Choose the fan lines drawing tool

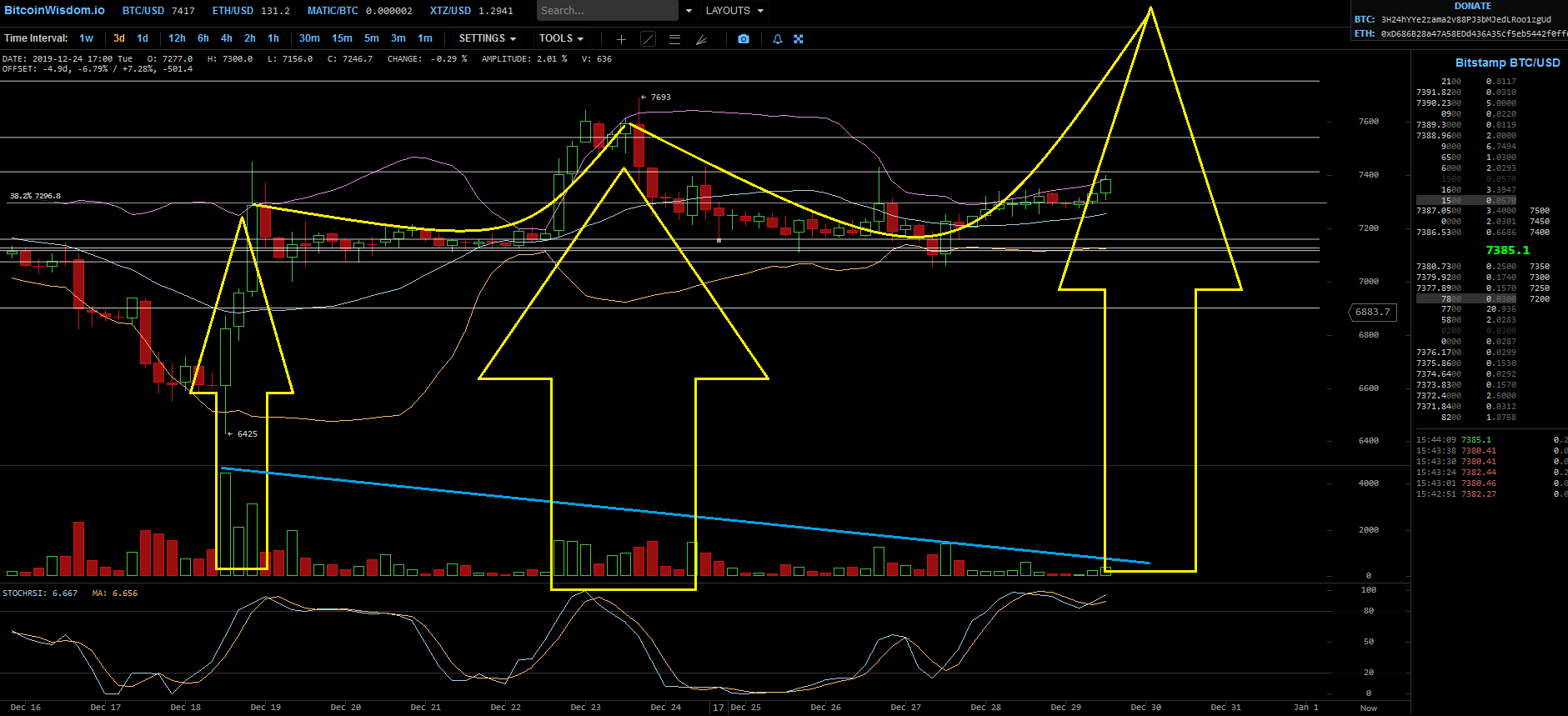click(x=702, y=39)
